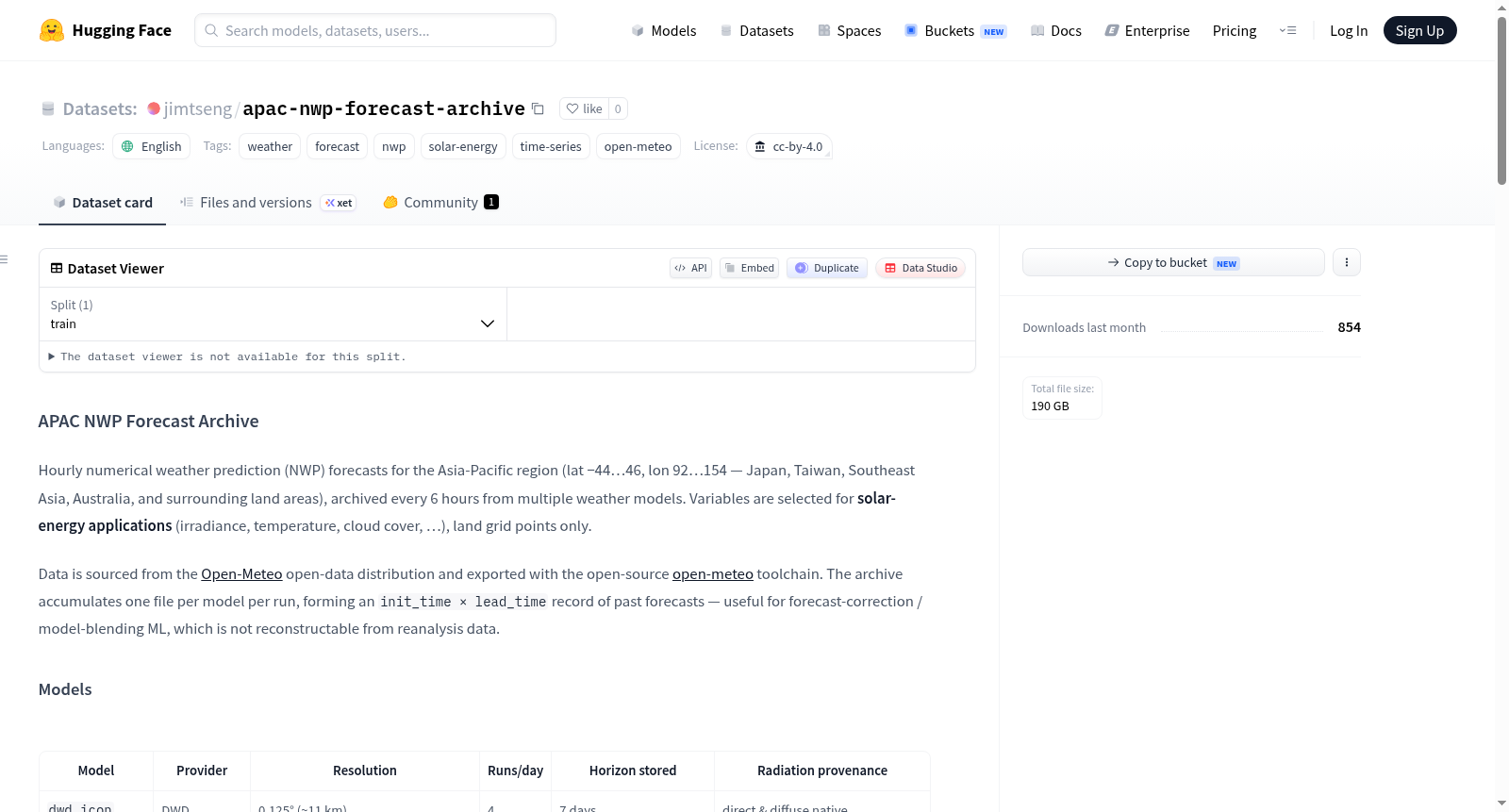Click the APAC NWP Forecast Archive heading
Viewport: 1509px width, 812px height.
coord(148,422)
